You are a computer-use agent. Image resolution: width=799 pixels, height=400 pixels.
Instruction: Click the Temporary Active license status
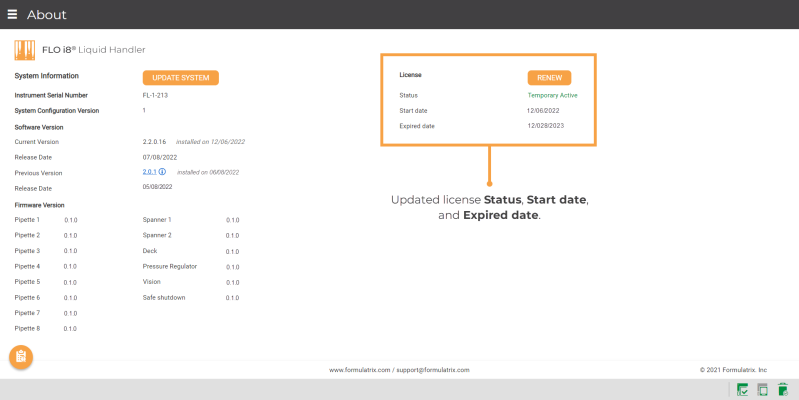[x=552, y=95]
